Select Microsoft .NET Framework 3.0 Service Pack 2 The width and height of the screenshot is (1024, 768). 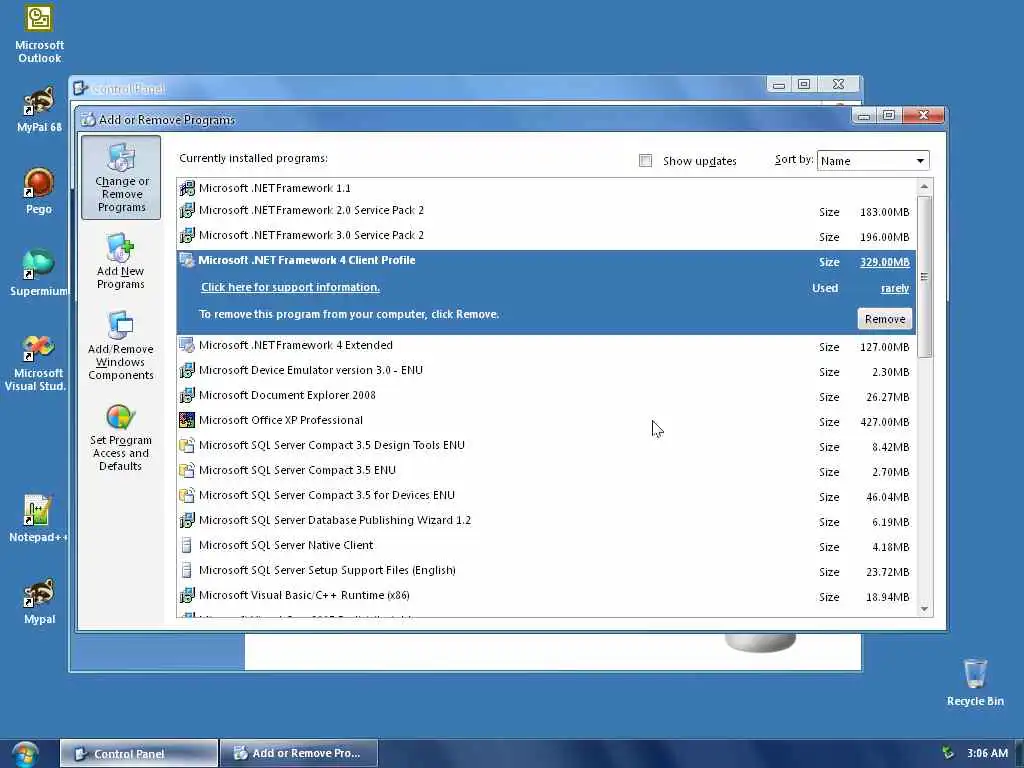pyautogui.click(x=546, y=236)
